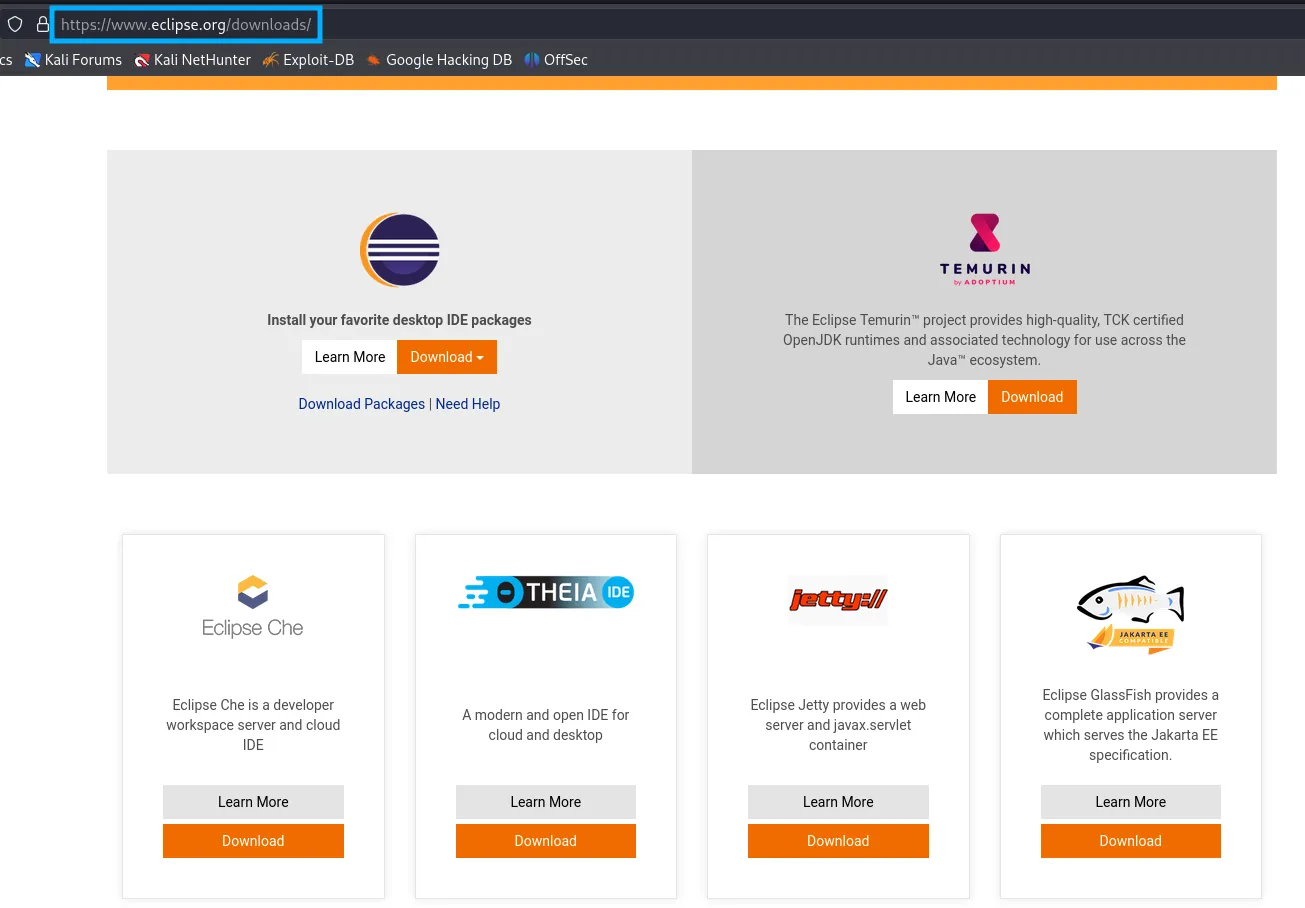This screenshot has height=908, width=1305.
Task: Click the Temurin Download button
Action: click(1032, 397)
